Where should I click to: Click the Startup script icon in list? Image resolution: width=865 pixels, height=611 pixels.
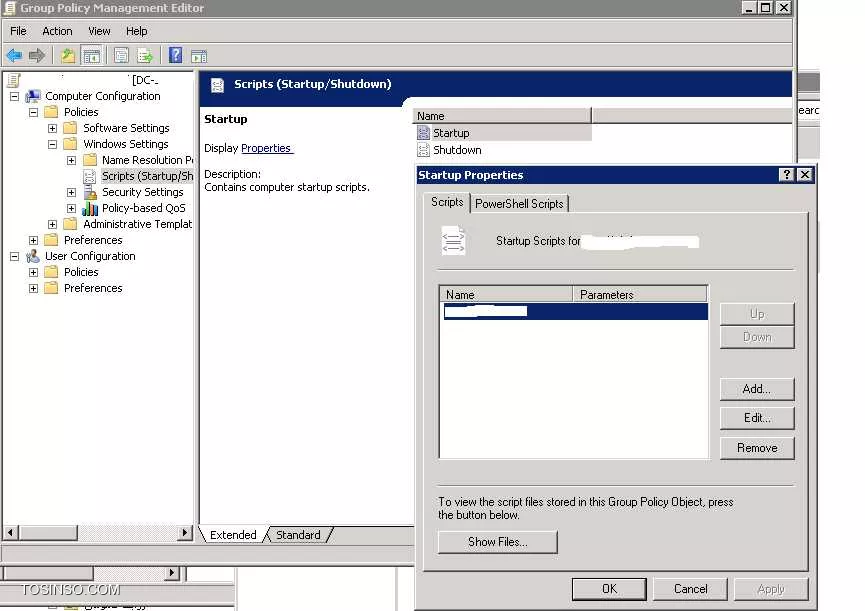pyautogui.click(x=423, y=133)
